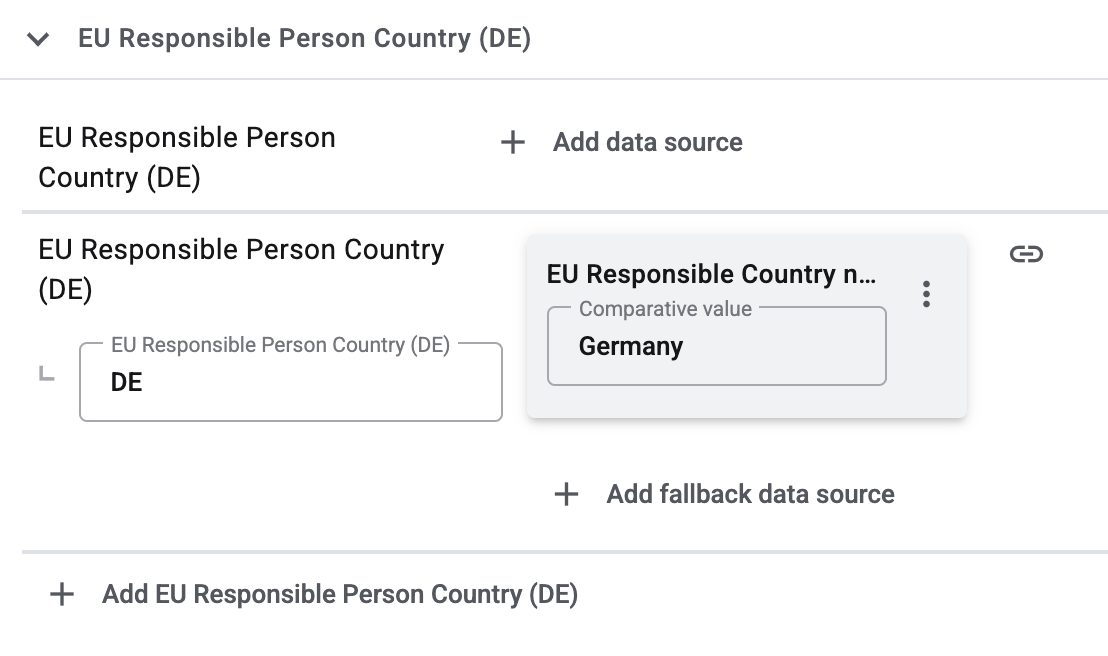Click the small floating label on the DE field
The width and height of the screenshot is (1108, 656).
tap(280, 345)
